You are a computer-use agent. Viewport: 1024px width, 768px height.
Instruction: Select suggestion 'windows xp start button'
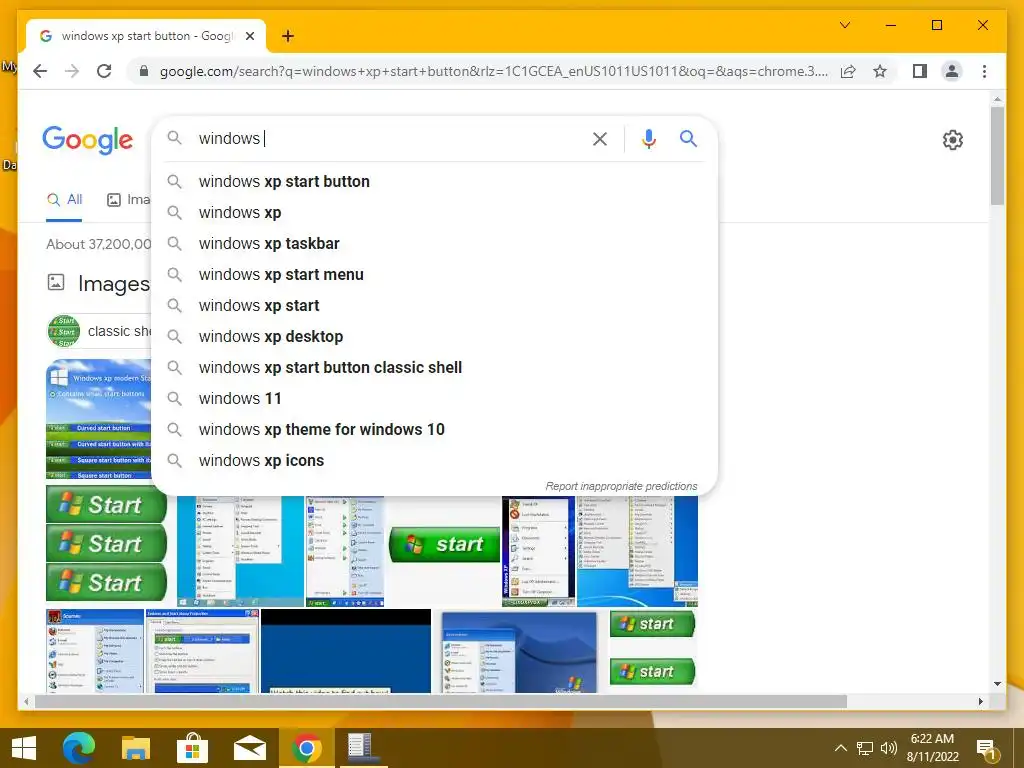click(x=434, y=182)
